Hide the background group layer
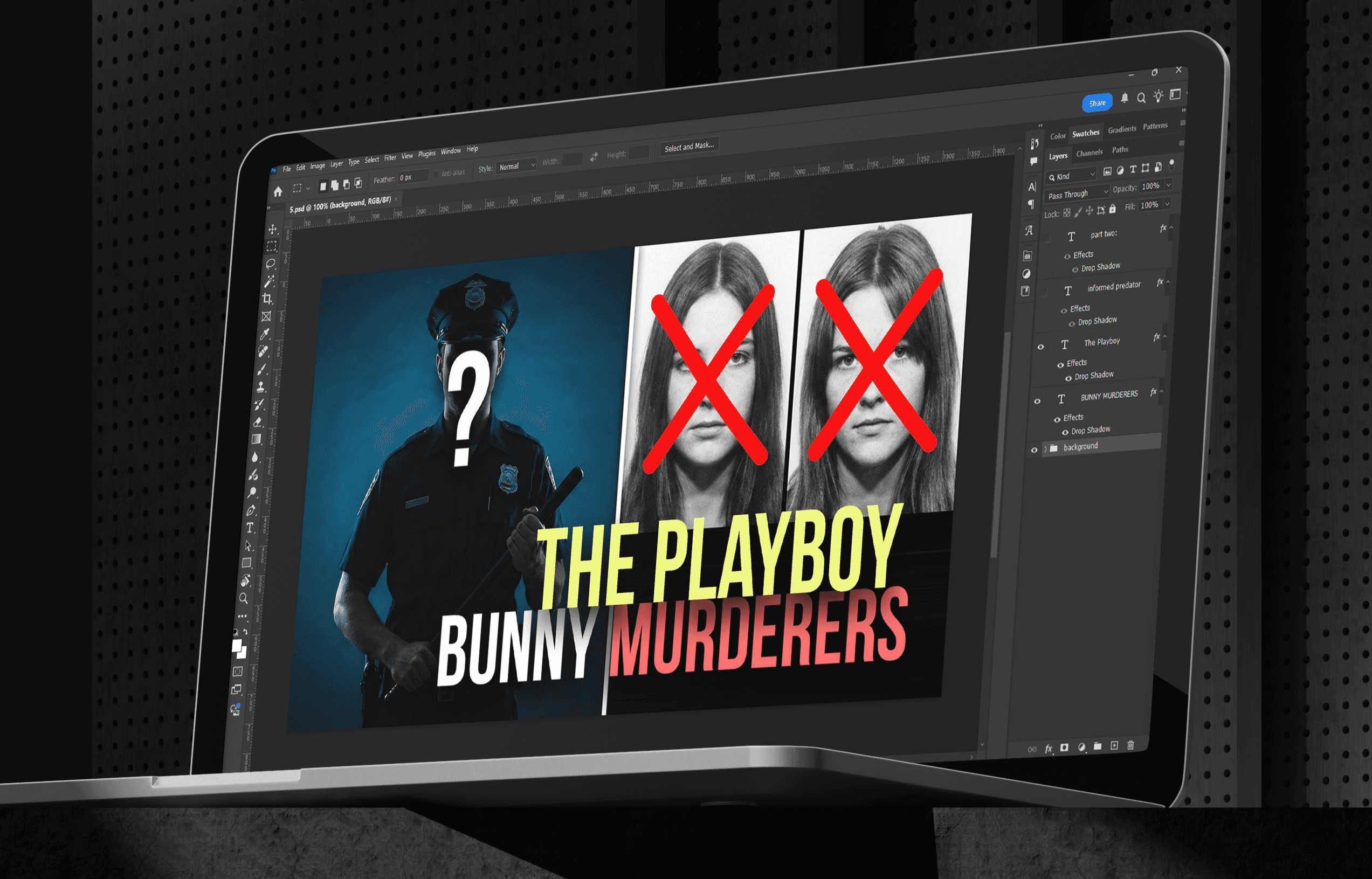Screen dimensions: 1372x879 tap(1034, 450)
